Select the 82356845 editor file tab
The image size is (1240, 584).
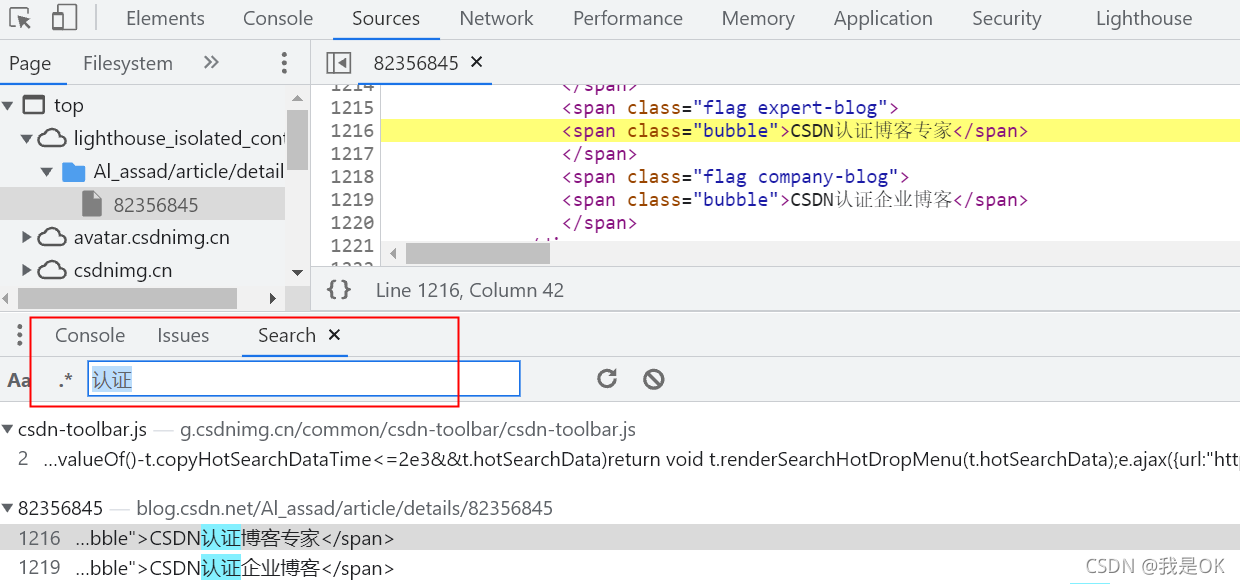[416, 63]
